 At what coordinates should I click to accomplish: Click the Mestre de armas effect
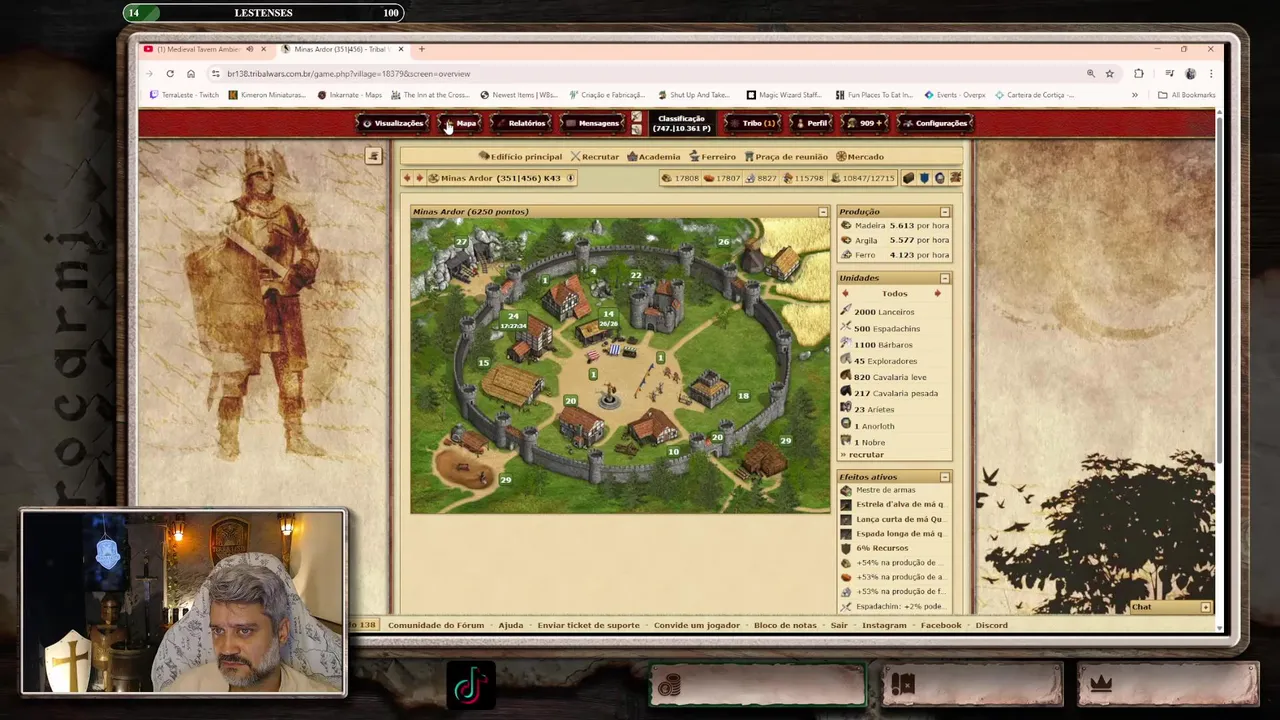pyautogui.click(x=885, y=490)
